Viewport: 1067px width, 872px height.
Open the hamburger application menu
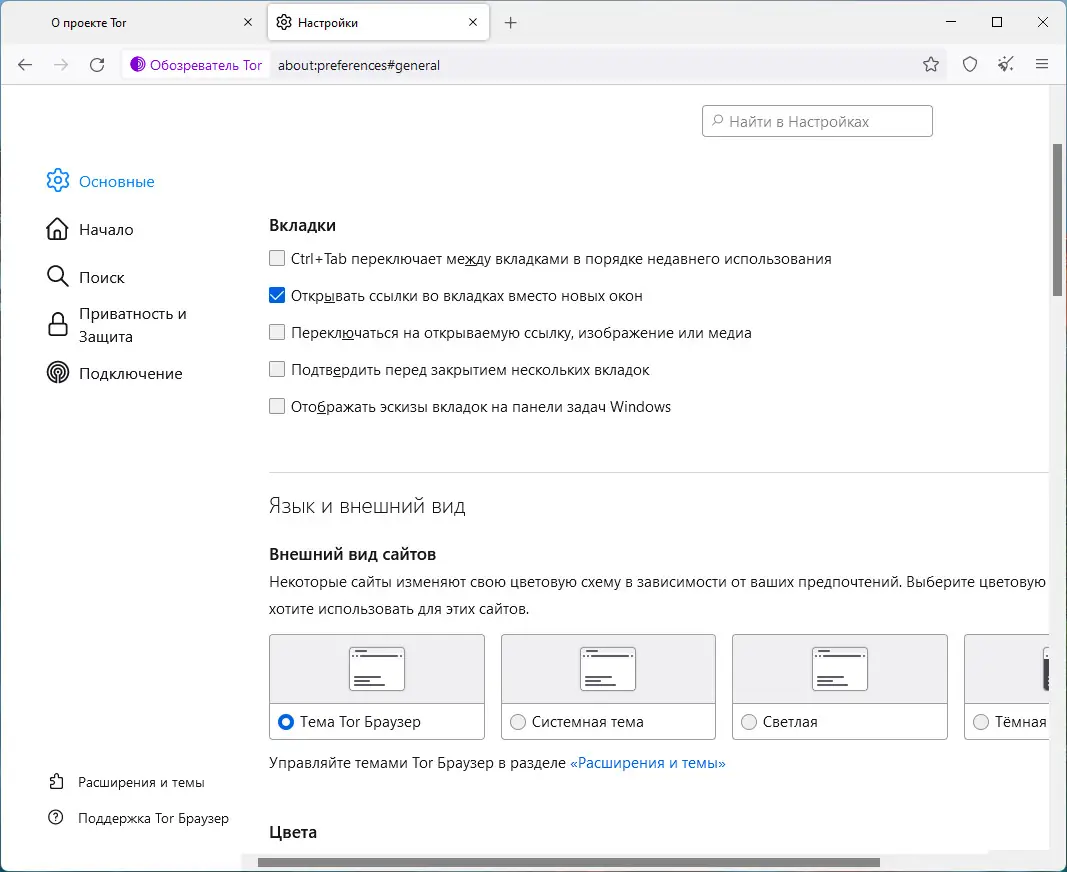(1041, 65)
